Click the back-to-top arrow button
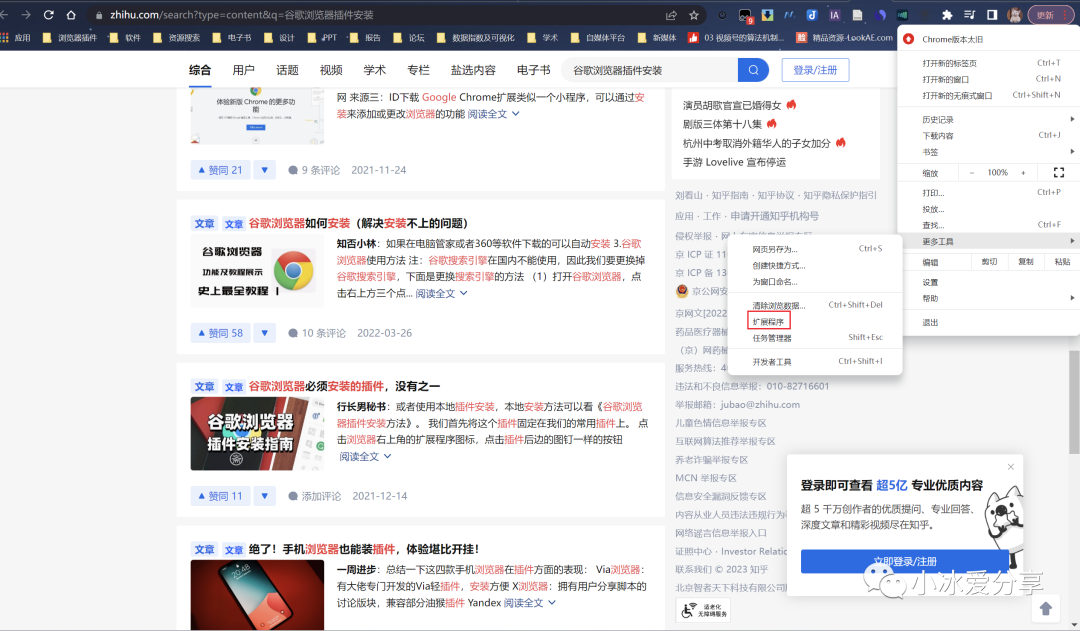 1046,608
